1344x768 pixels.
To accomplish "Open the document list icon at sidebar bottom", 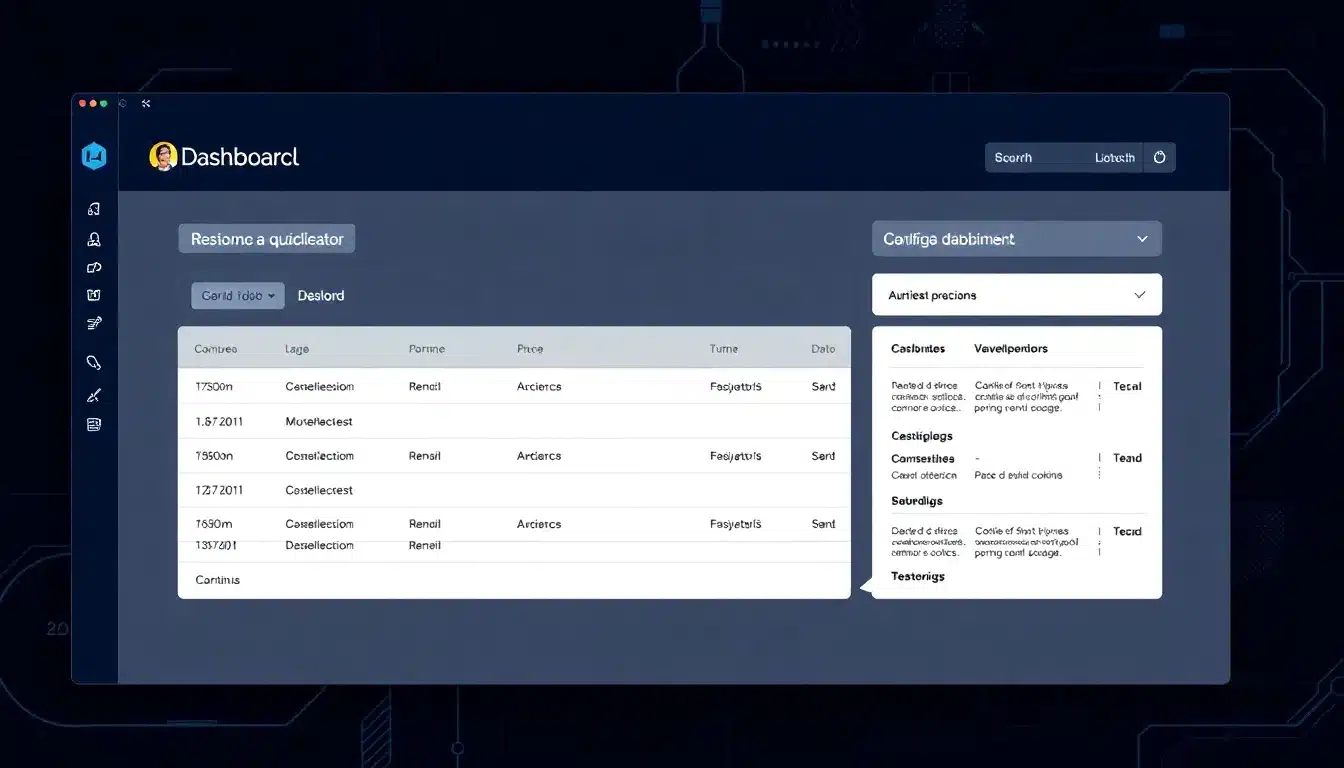I will [x=93, y=423].
